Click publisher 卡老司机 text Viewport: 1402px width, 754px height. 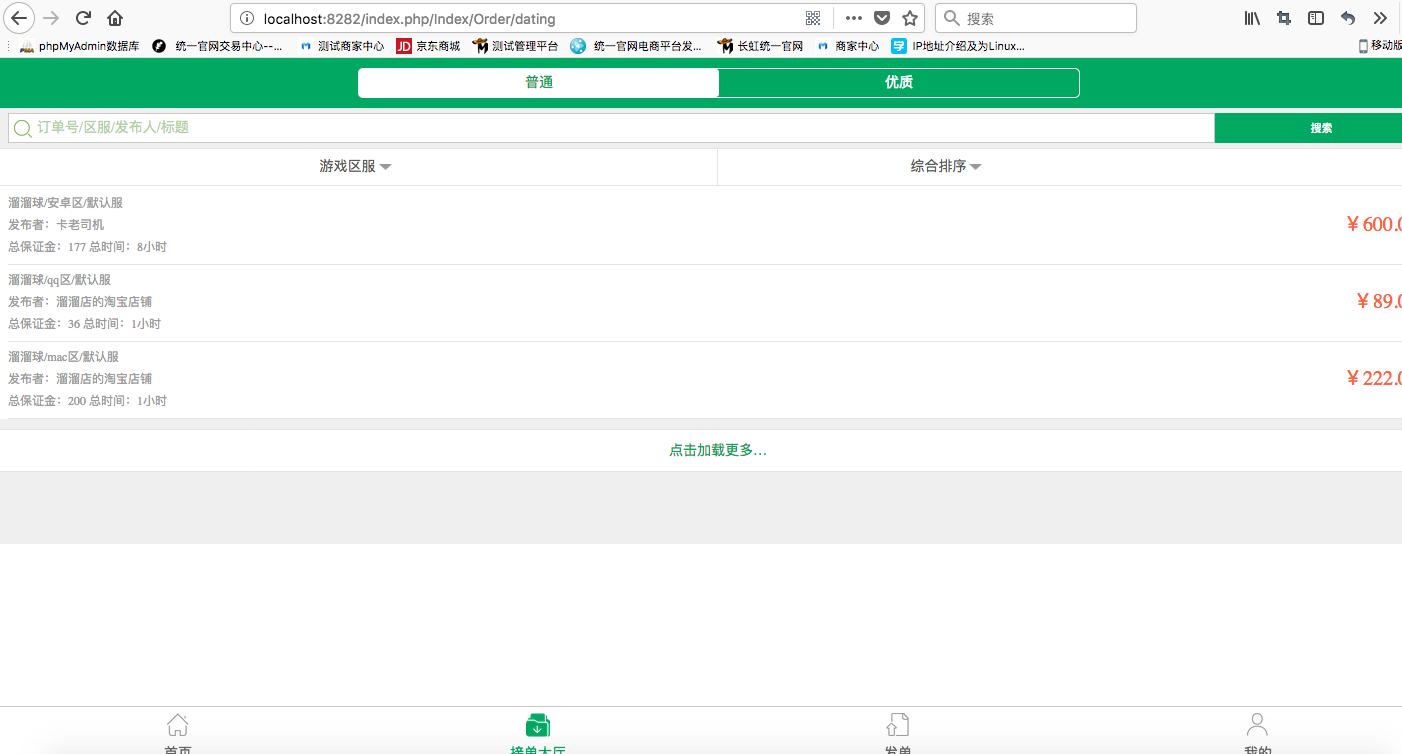pyautogui.click(x=80, y=225)
